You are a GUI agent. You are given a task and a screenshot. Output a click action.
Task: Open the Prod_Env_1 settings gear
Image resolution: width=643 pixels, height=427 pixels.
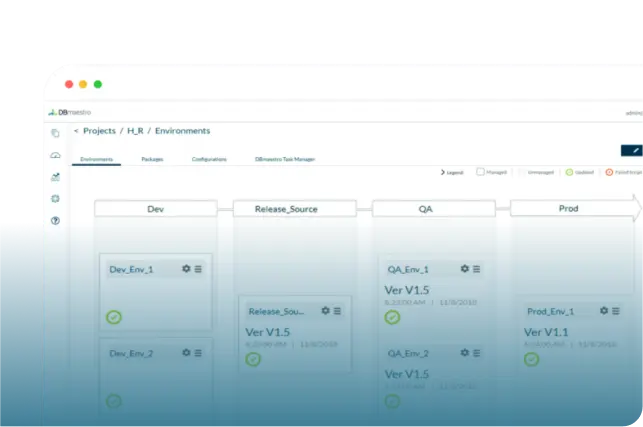[604, 311]
